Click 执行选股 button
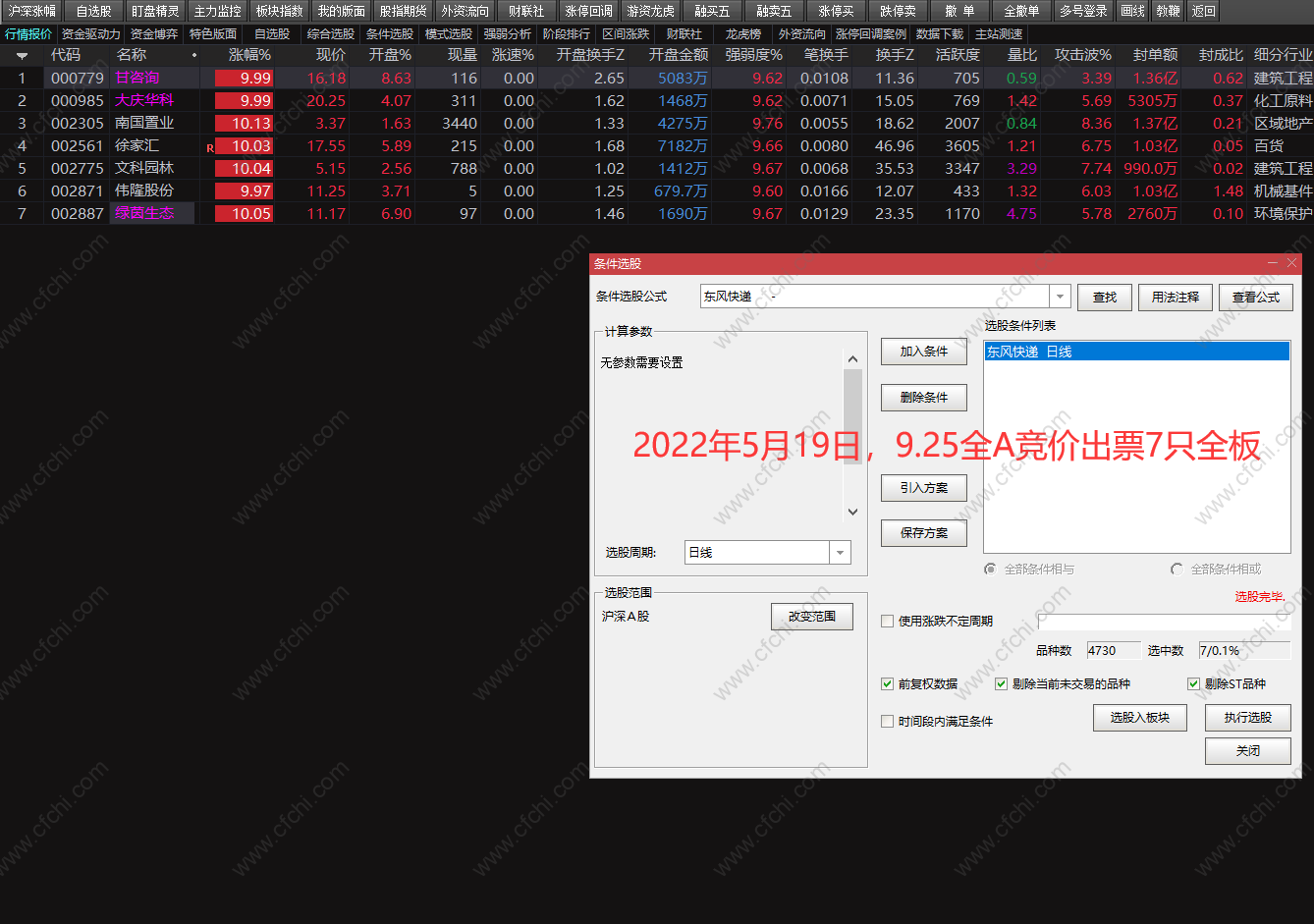This screenshot has width=1314, height=924. click(1248, 718)
